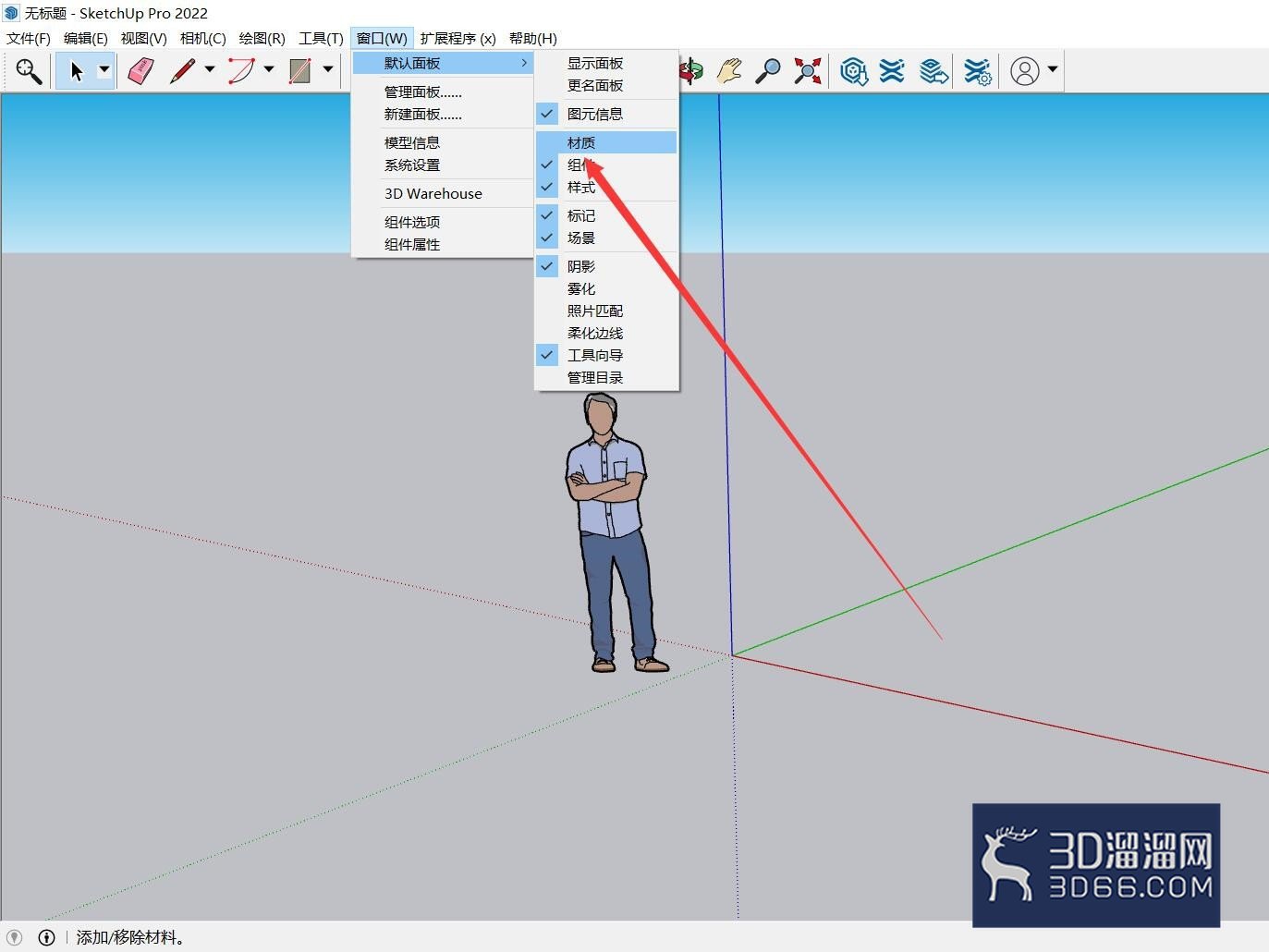Expand the Rectangle tool dropdown arrow
Screen dimensions: 1269x952
[328, 69]
